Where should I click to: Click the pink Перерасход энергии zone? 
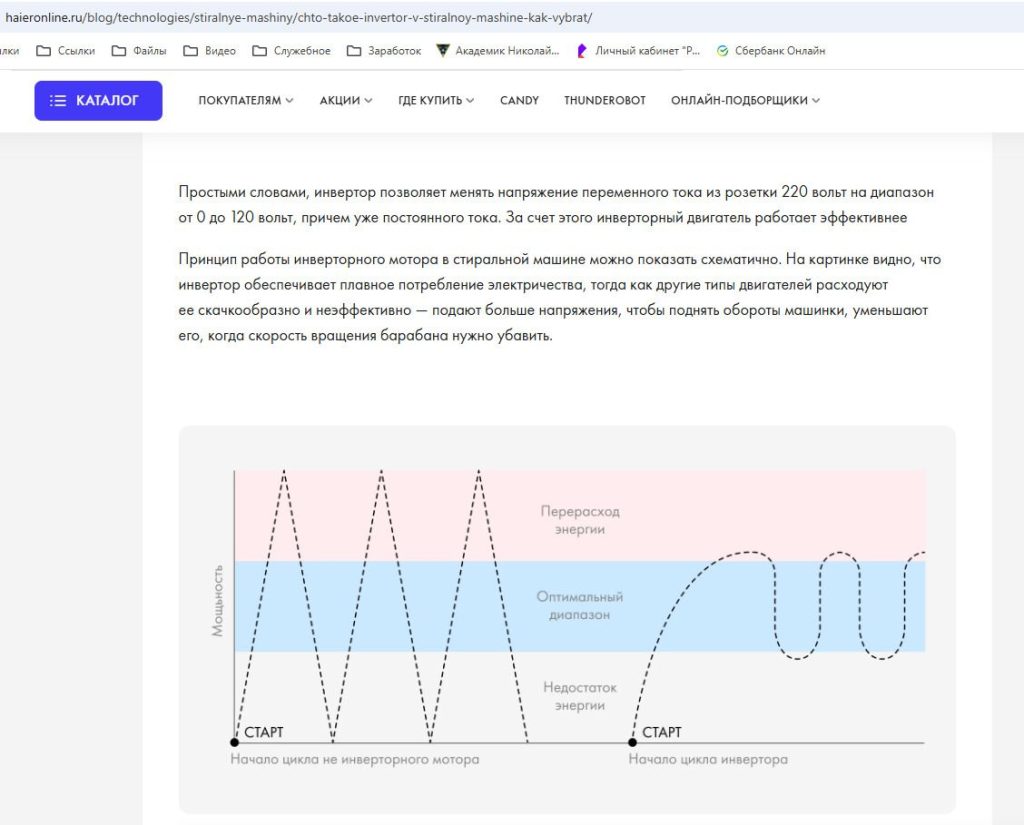(580, 519)
